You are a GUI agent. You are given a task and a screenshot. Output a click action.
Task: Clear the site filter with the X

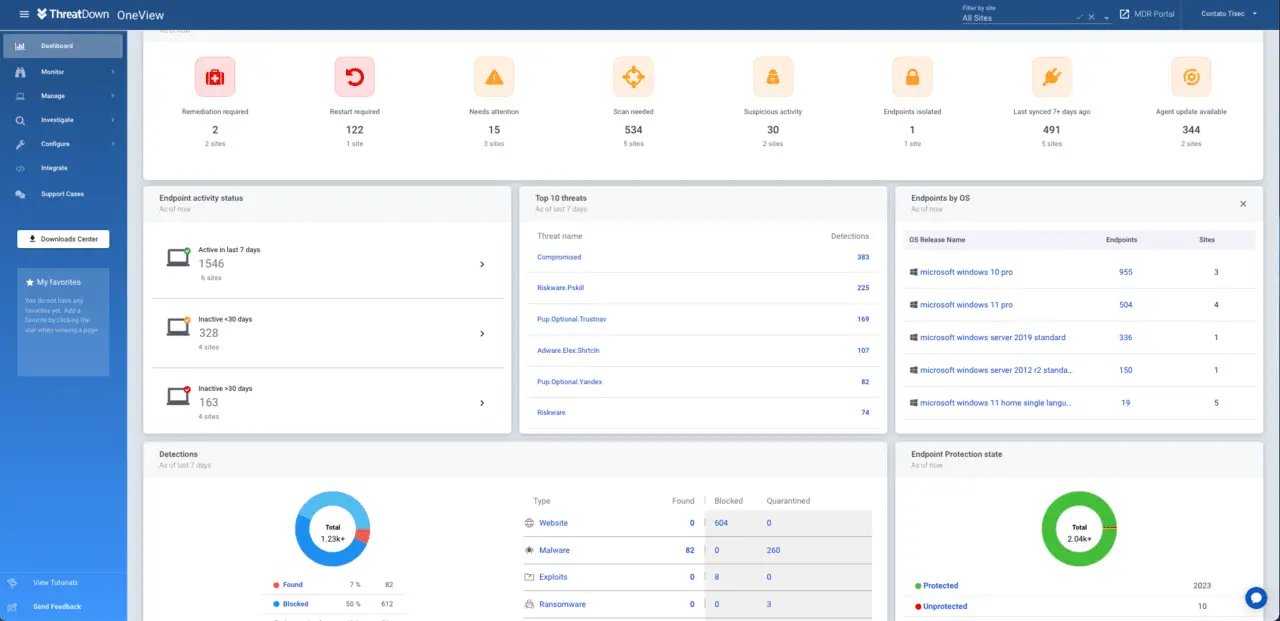1090,17
